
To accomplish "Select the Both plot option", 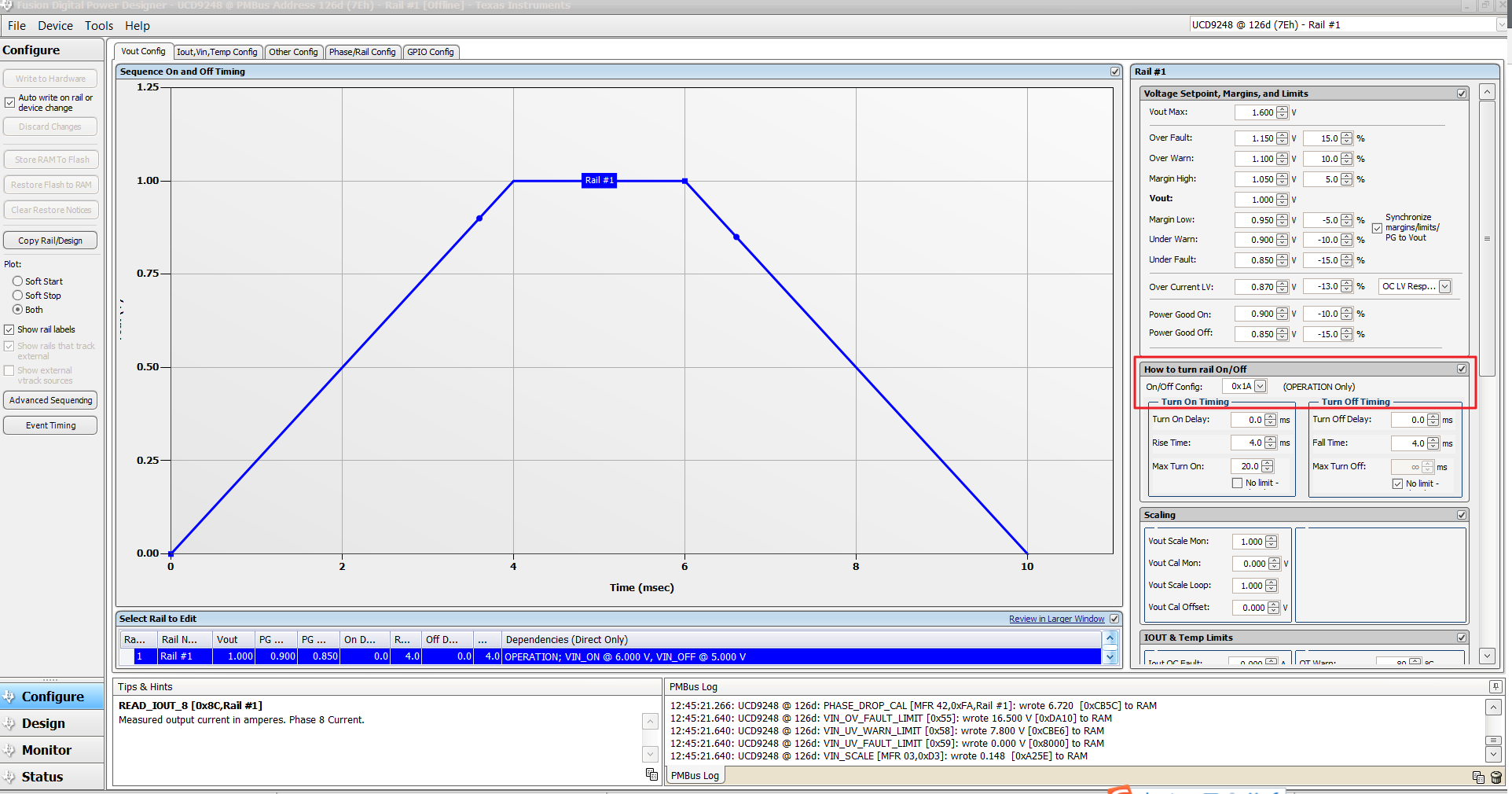I will [17, 310].
